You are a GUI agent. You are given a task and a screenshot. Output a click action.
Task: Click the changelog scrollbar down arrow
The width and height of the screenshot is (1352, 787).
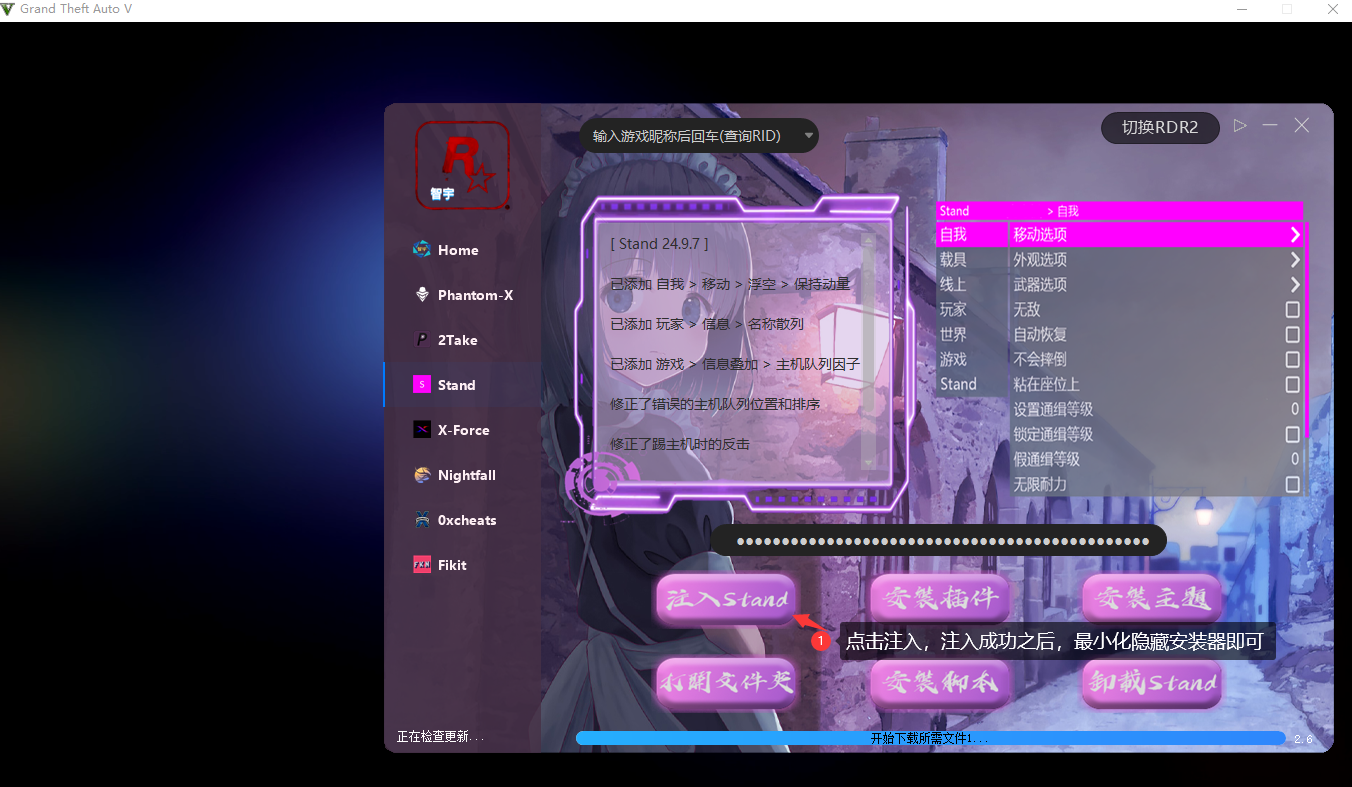click(x=868, y=462)
